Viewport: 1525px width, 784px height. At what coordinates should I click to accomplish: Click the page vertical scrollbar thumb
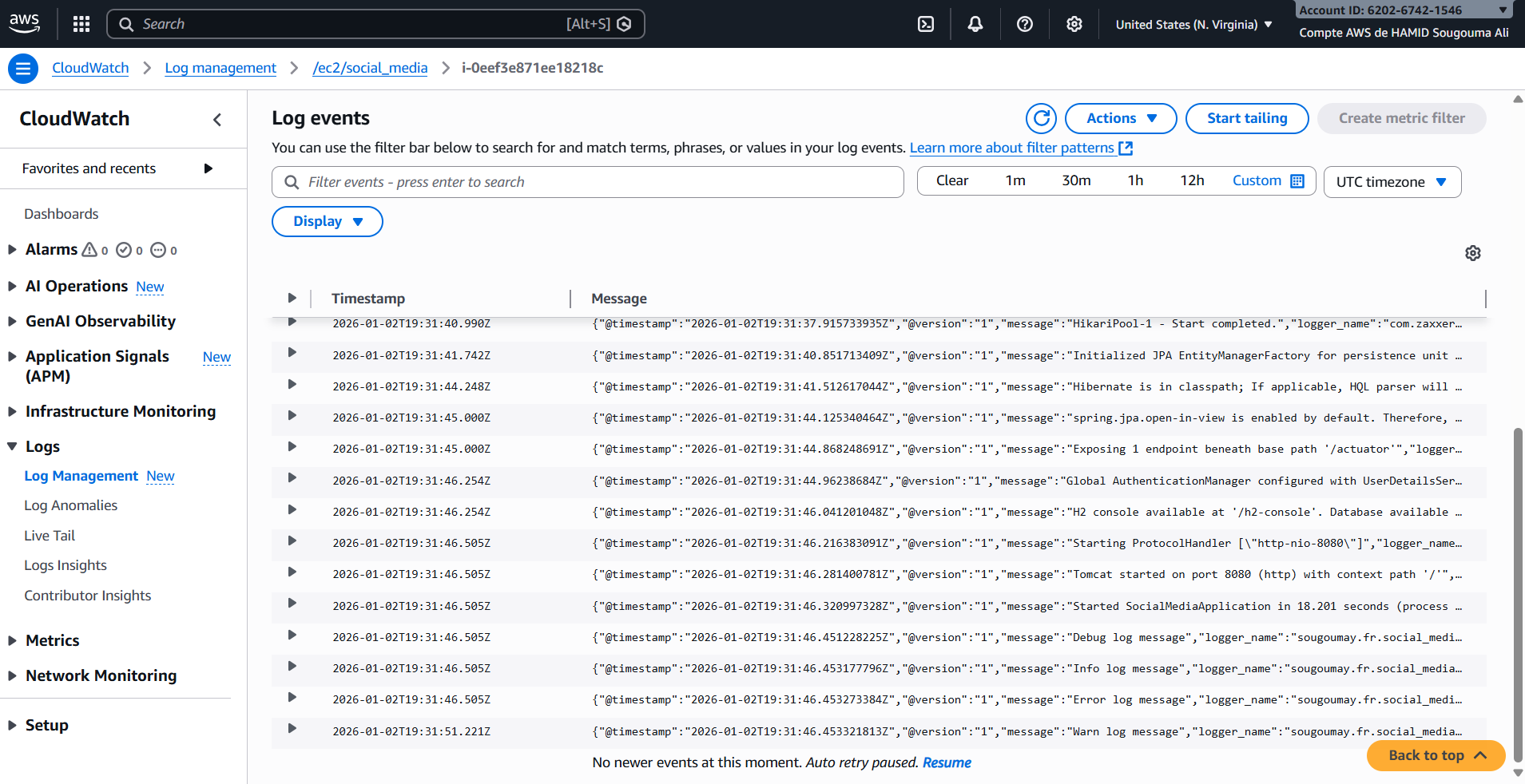click(1518, 596)
